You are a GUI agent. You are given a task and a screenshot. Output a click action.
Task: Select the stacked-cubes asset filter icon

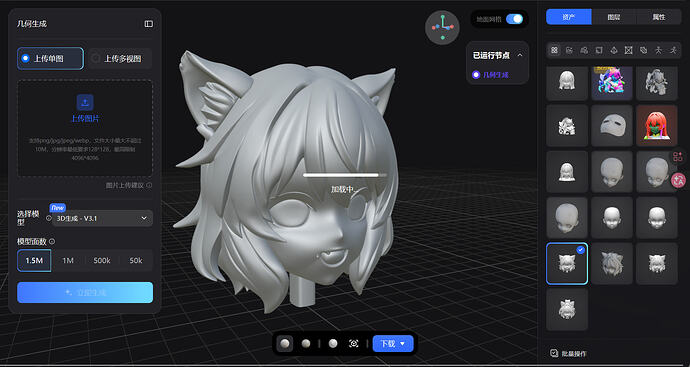[x=584, y=51]
